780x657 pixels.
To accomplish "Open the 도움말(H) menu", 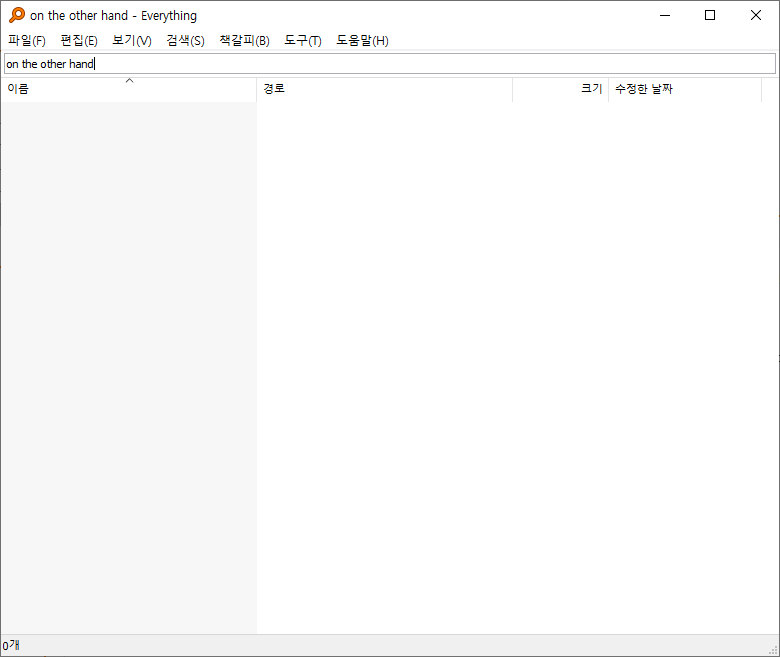I will [x=362, y=41].
